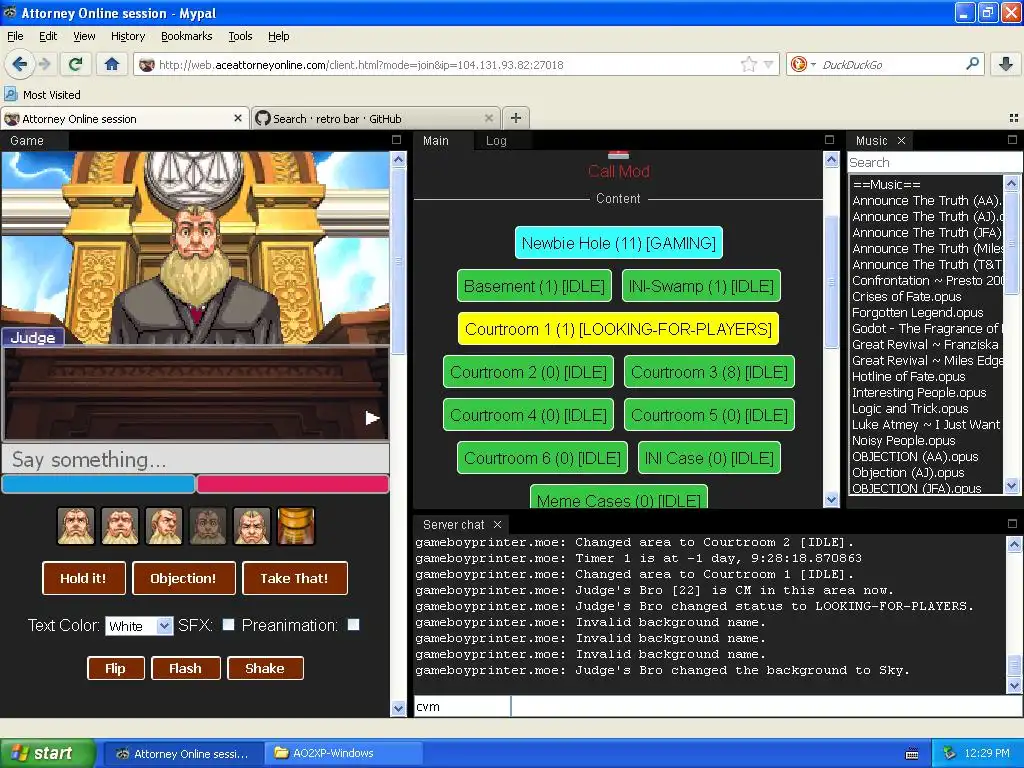This screenshot has width=1024, height=768.
Task: Close the Server chat tab
Action: [x=498, y=524]
